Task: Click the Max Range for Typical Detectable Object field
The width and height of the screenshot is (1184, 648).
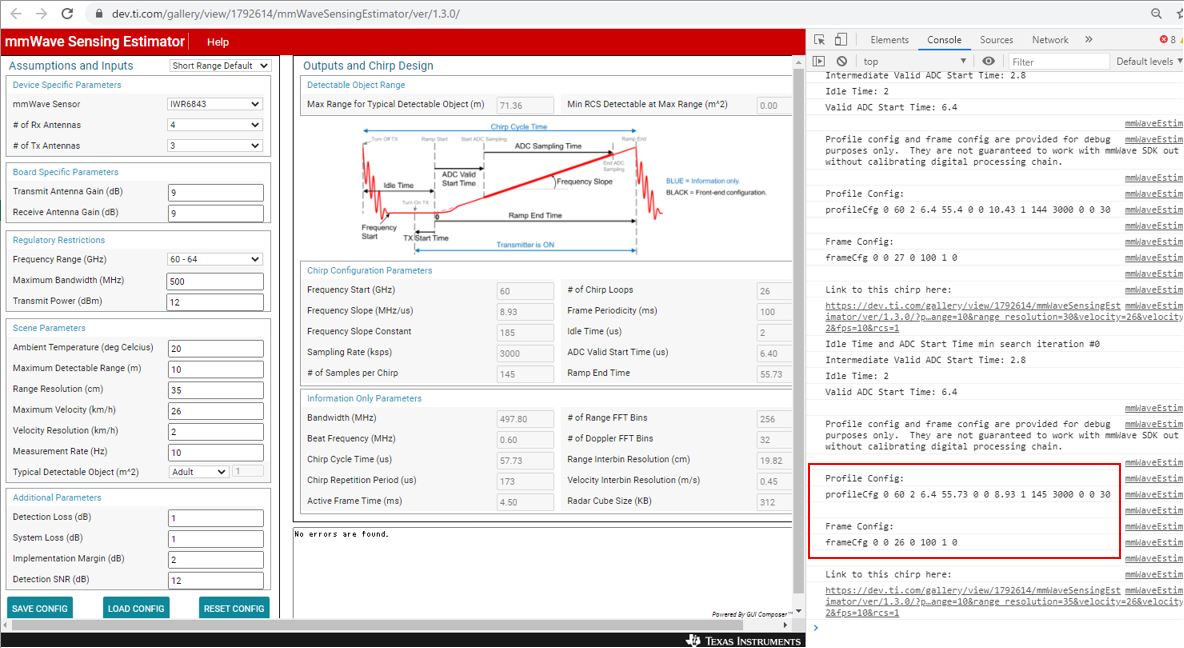Action: coord(526,106)
